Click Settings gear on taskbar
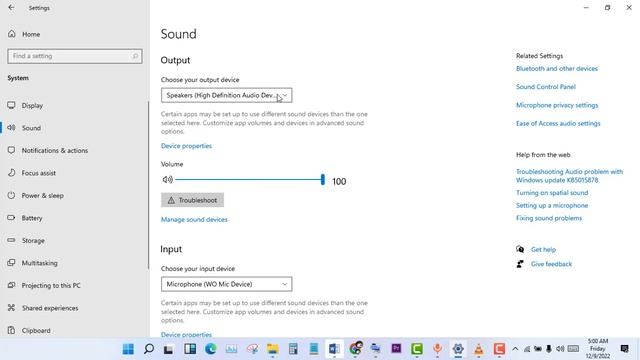 pyautogui.click(x=458, y=349)
